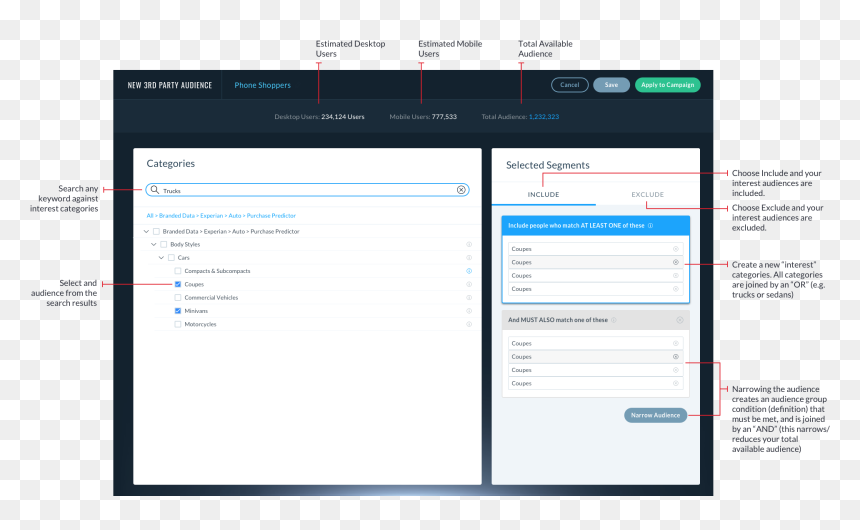Open the Experian breadcrumb link
860x530 pixels.
coord(211,216)
